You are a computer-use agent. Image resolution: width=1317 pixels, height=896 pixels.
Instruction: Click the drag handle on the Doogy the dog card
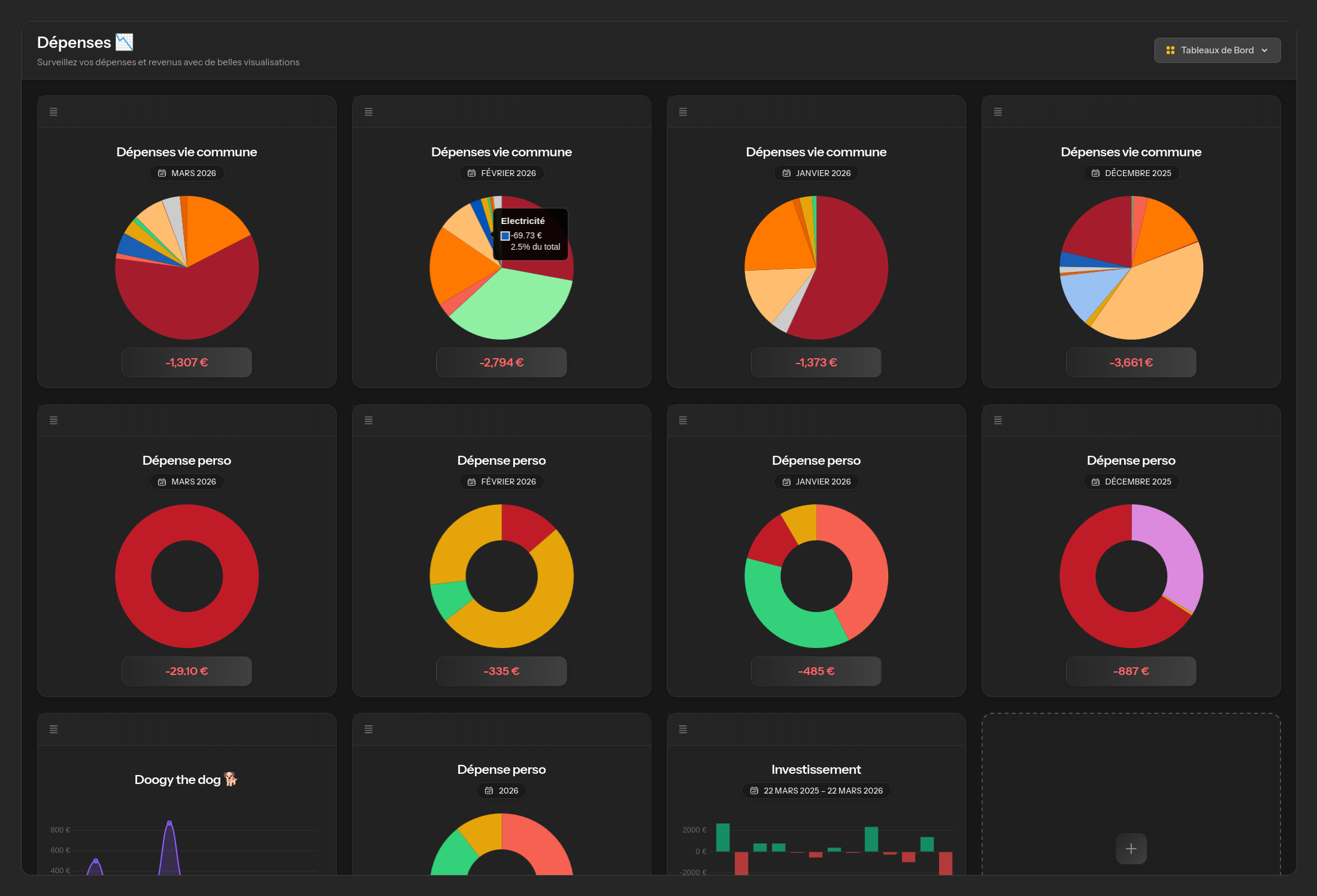coord(53,729)
